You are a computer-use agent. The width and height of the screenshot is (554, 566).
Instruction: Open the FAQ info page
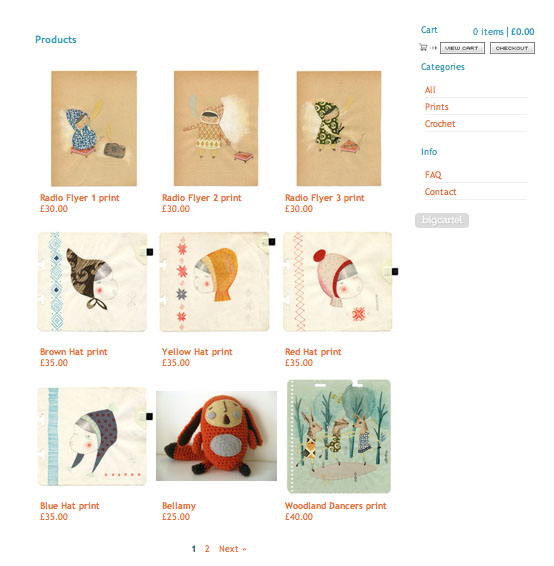tap(433, 175)
